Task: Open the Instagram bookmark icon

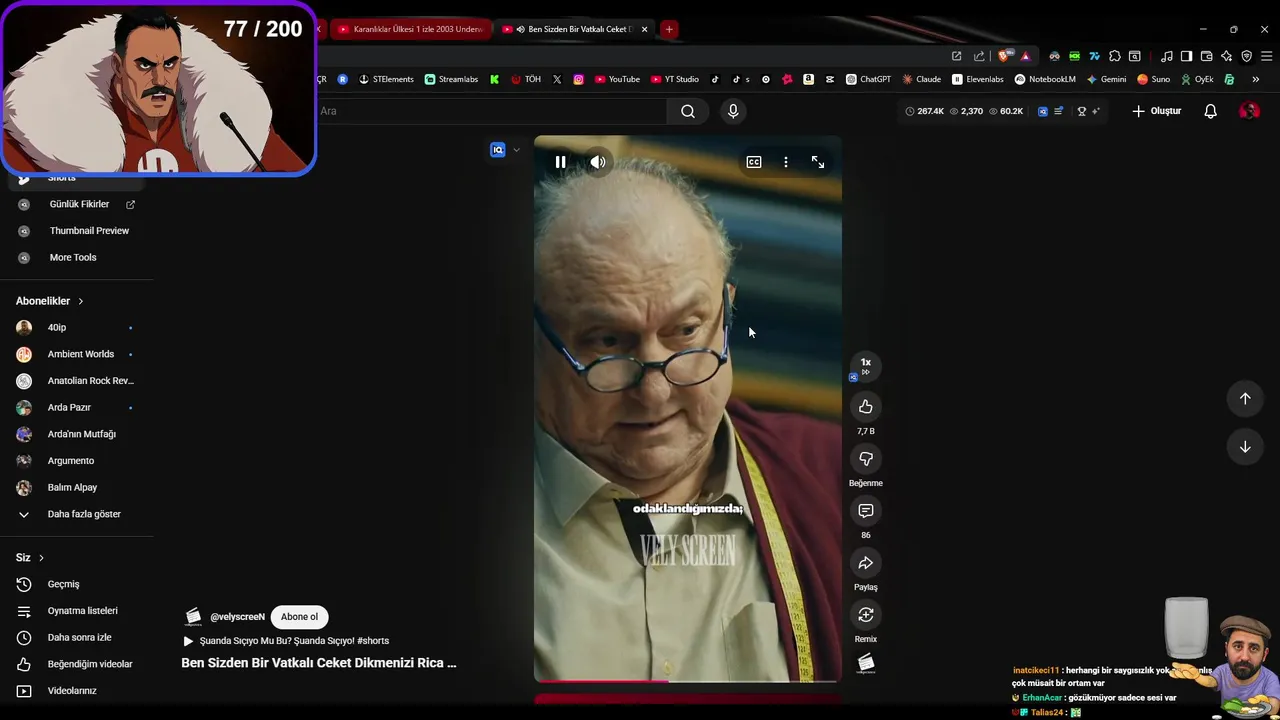Action: coord(578,79)
